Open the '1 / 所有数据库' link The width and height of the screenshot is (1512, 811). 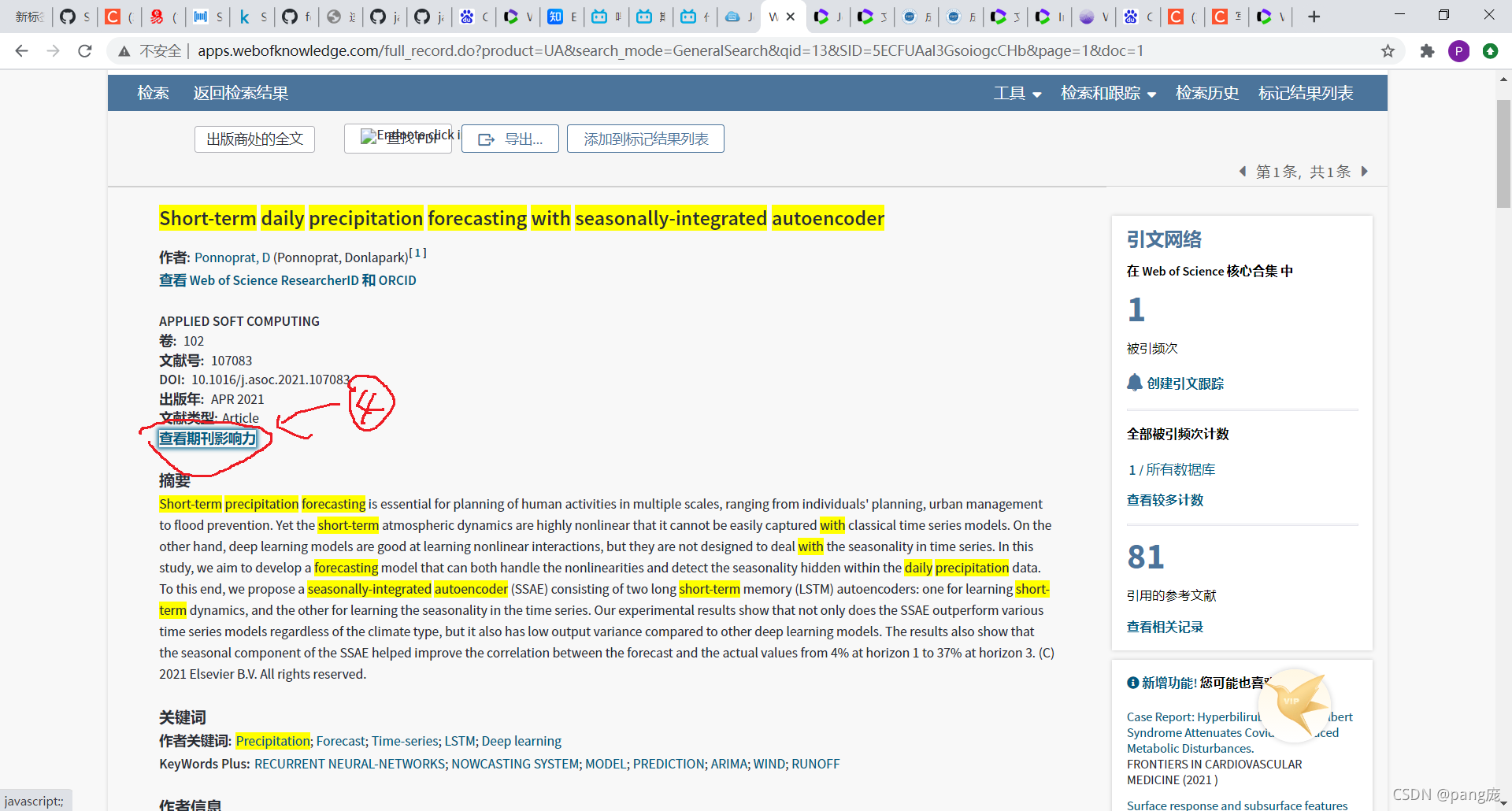pos(1172,470)
